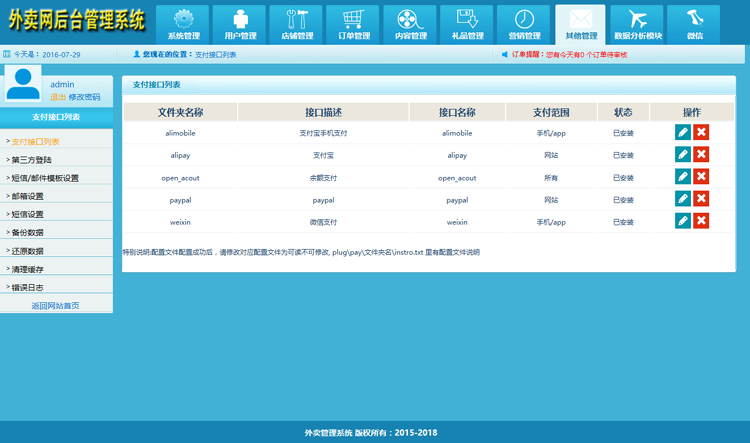This screenshot has height=443, width=750.
Task: Click the admin user avatar icon
Action: (x=23, y=85)
